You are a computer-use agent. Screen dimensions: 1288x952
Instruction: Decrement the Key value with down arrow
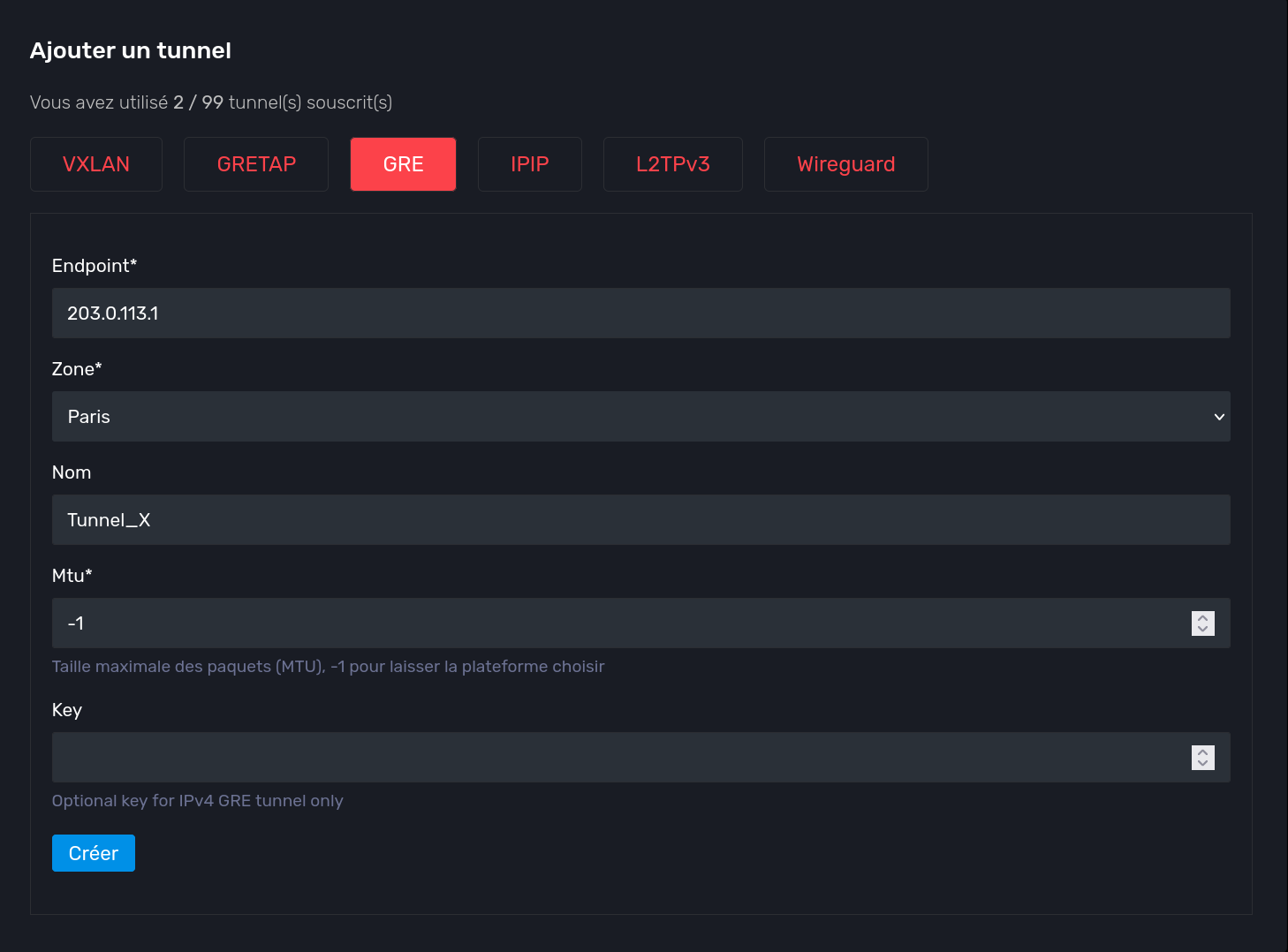click(x=1202, y=764)
